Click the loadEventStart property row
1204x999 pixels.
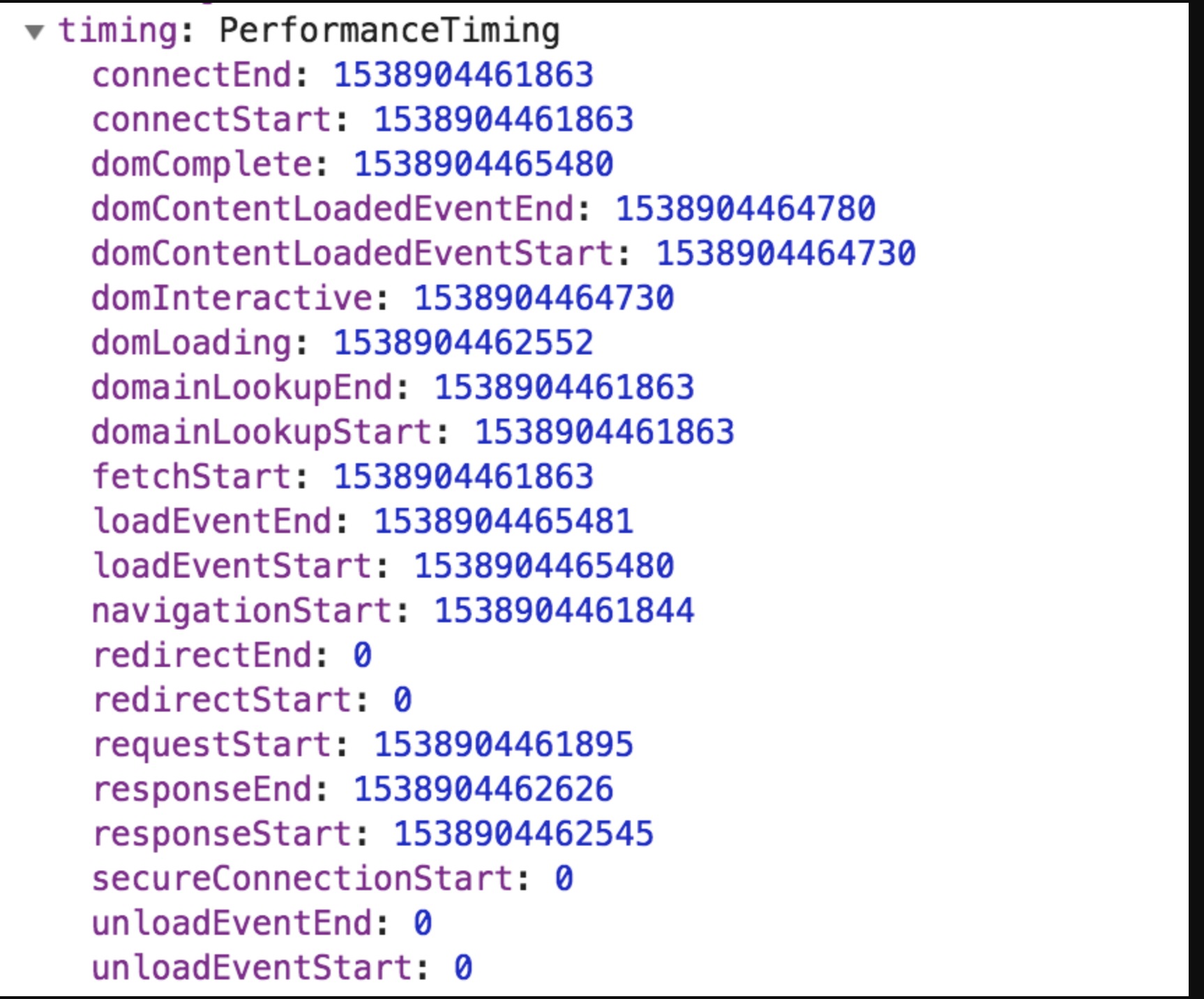point(232,566)
